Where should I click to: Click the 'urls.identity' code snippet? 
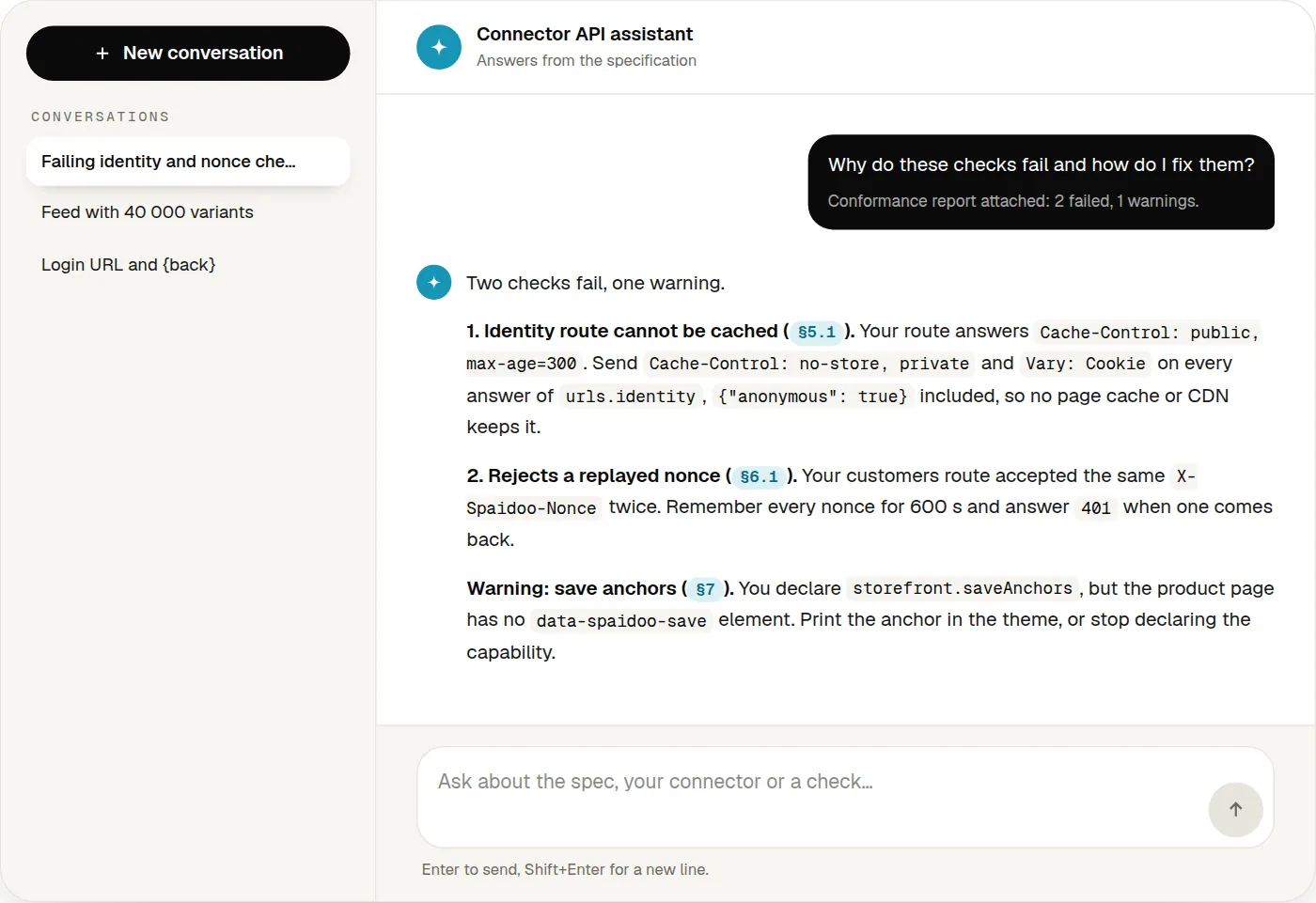[631, 397]
